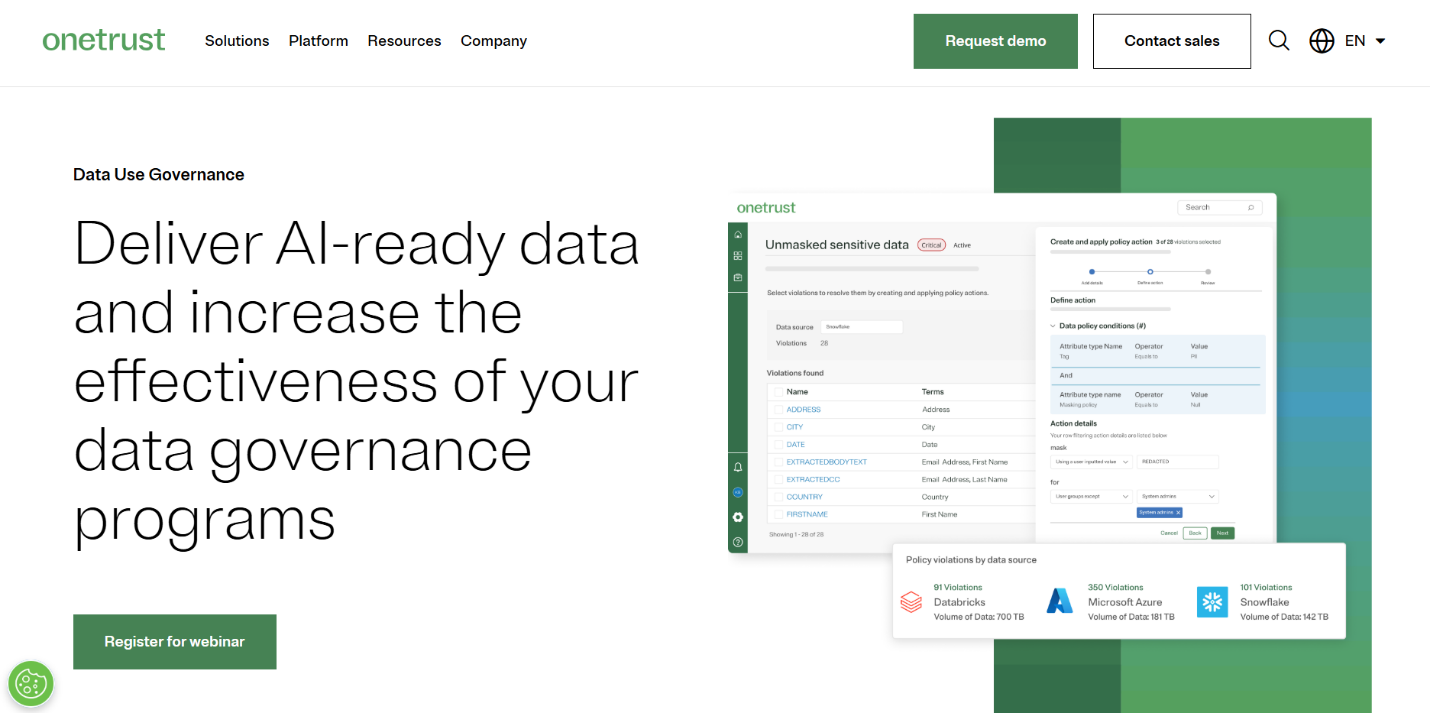1430x713 pixels.
Task: Open the Solutions menu
Action: pyautogui.click(x=237, y=41)
